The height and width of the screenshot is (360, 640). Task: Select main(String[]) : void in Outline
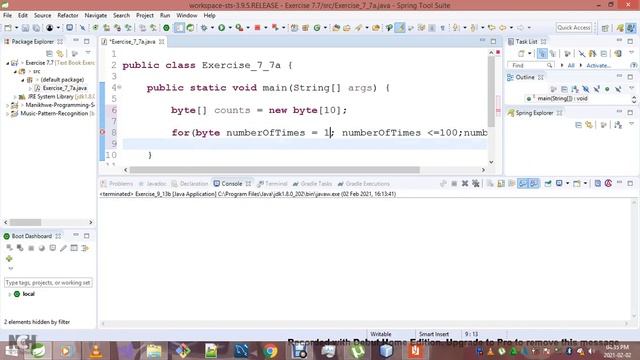(x=562, y=99)
